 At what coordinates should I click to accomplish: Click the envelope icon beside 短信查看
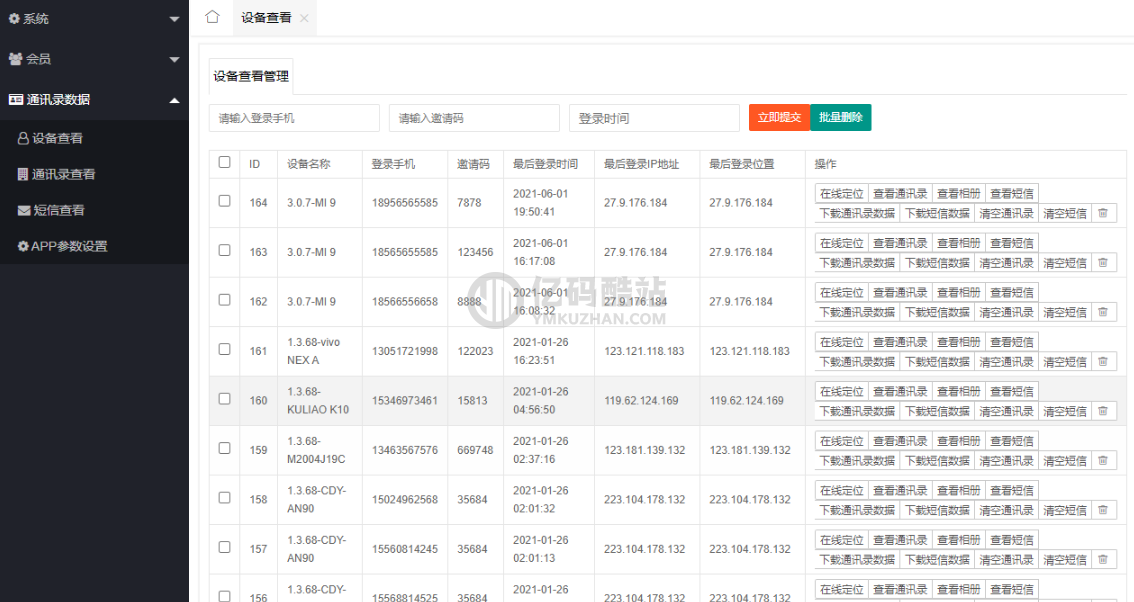[24, 211]
